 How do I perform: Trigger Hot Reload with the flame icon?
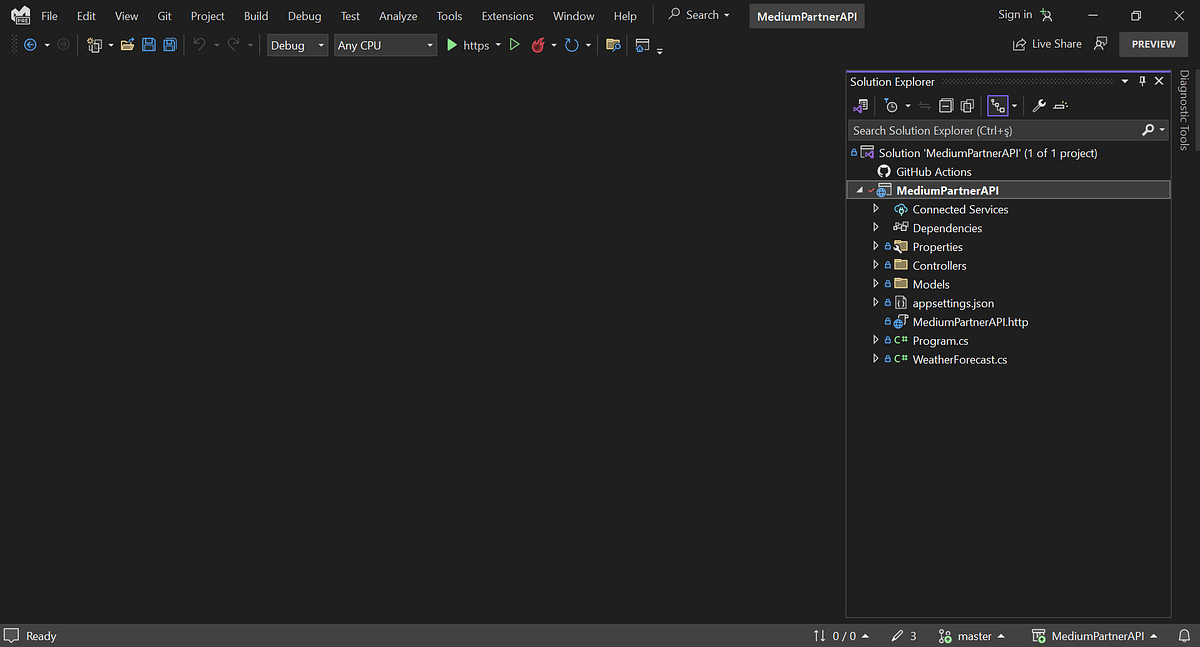coord(538,44)
